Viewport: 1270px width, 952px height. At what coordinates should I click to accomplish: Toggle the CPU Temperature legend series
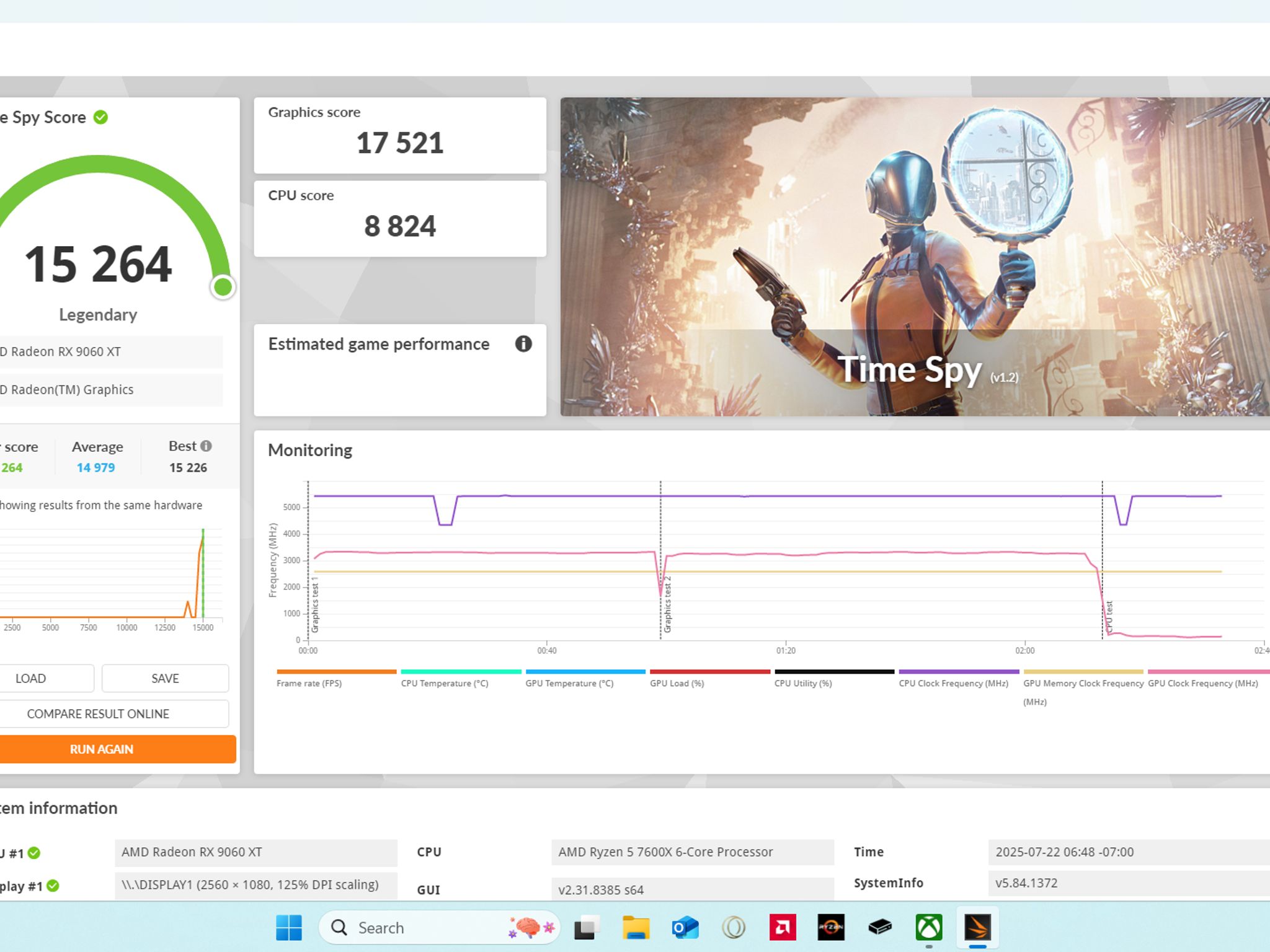[461, 679]
